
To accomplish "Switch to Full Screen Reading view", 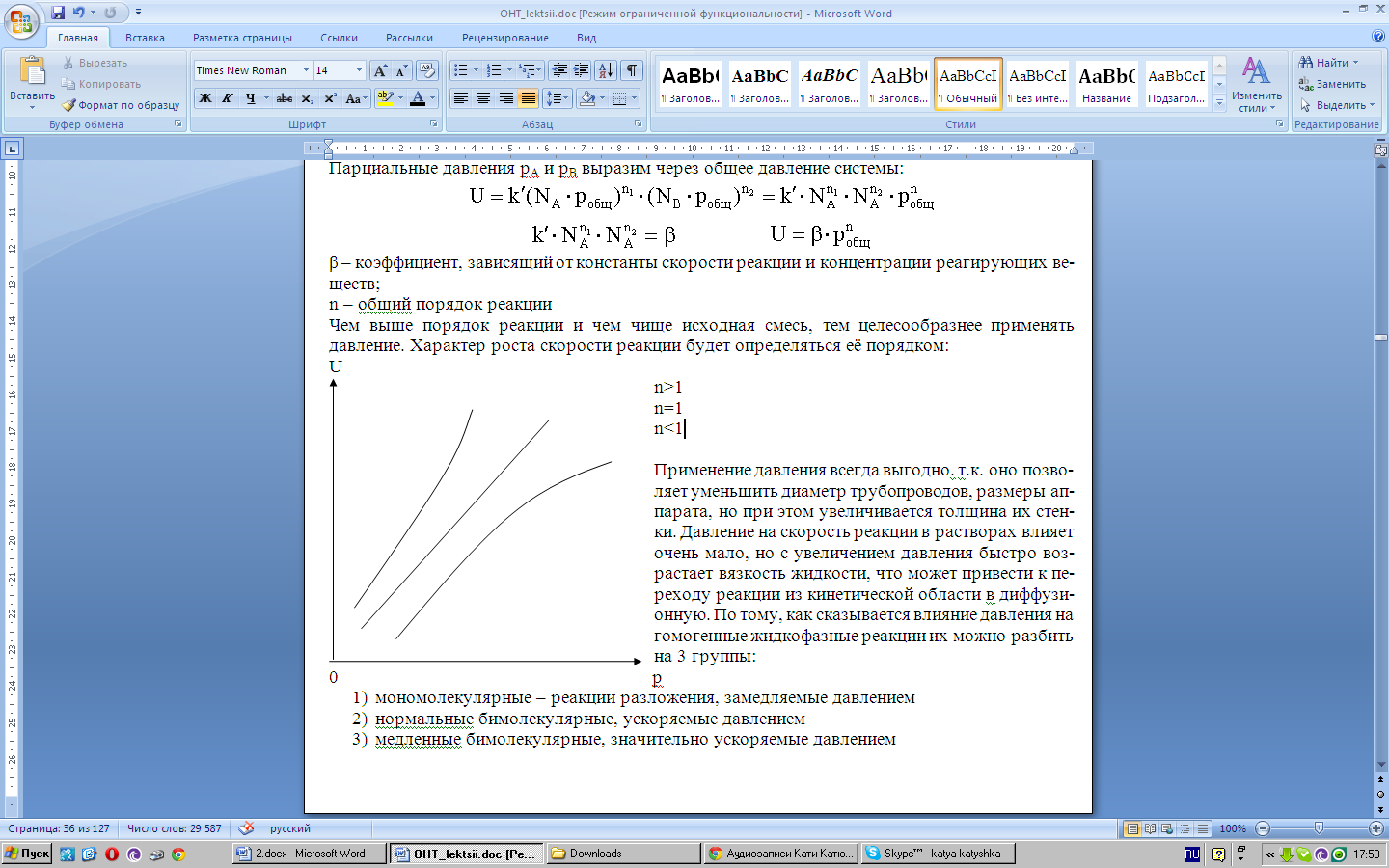I will pyautogui.click(x=1151, y=828).
